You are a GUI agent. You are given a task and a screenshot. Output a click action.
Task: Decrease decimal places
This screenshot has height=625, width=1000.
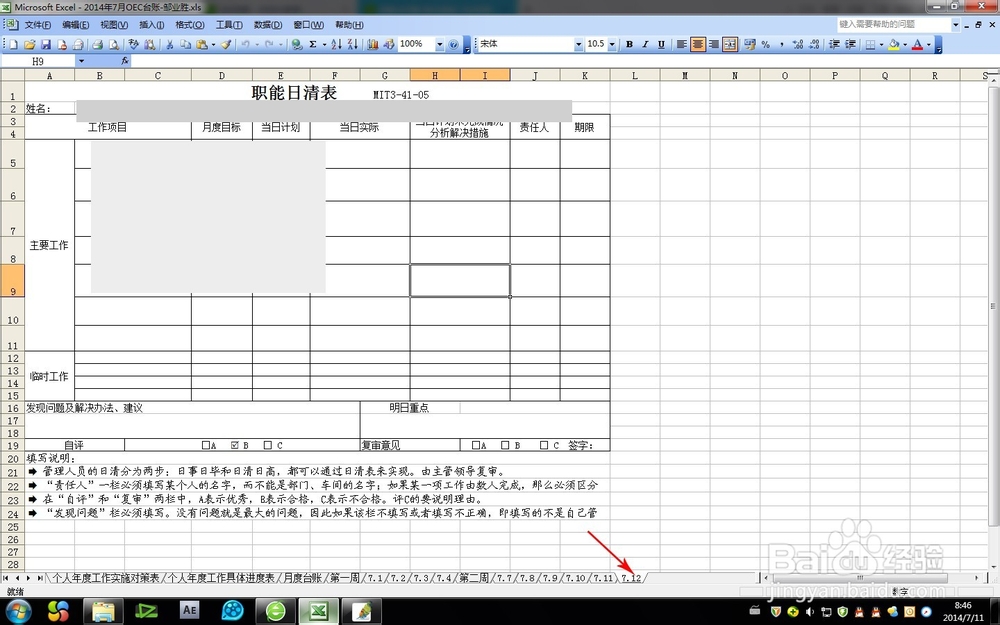[814, 44]
